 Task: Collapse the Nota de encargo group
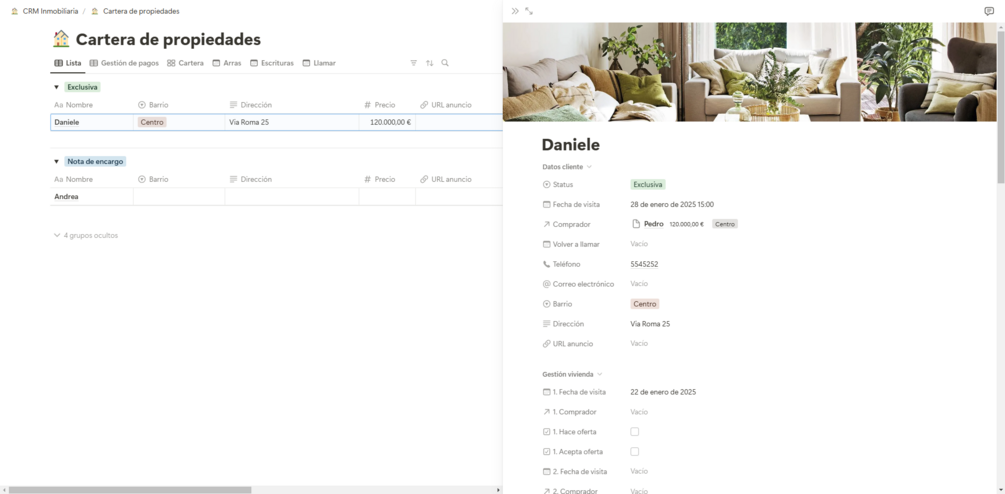pos(56,161)
